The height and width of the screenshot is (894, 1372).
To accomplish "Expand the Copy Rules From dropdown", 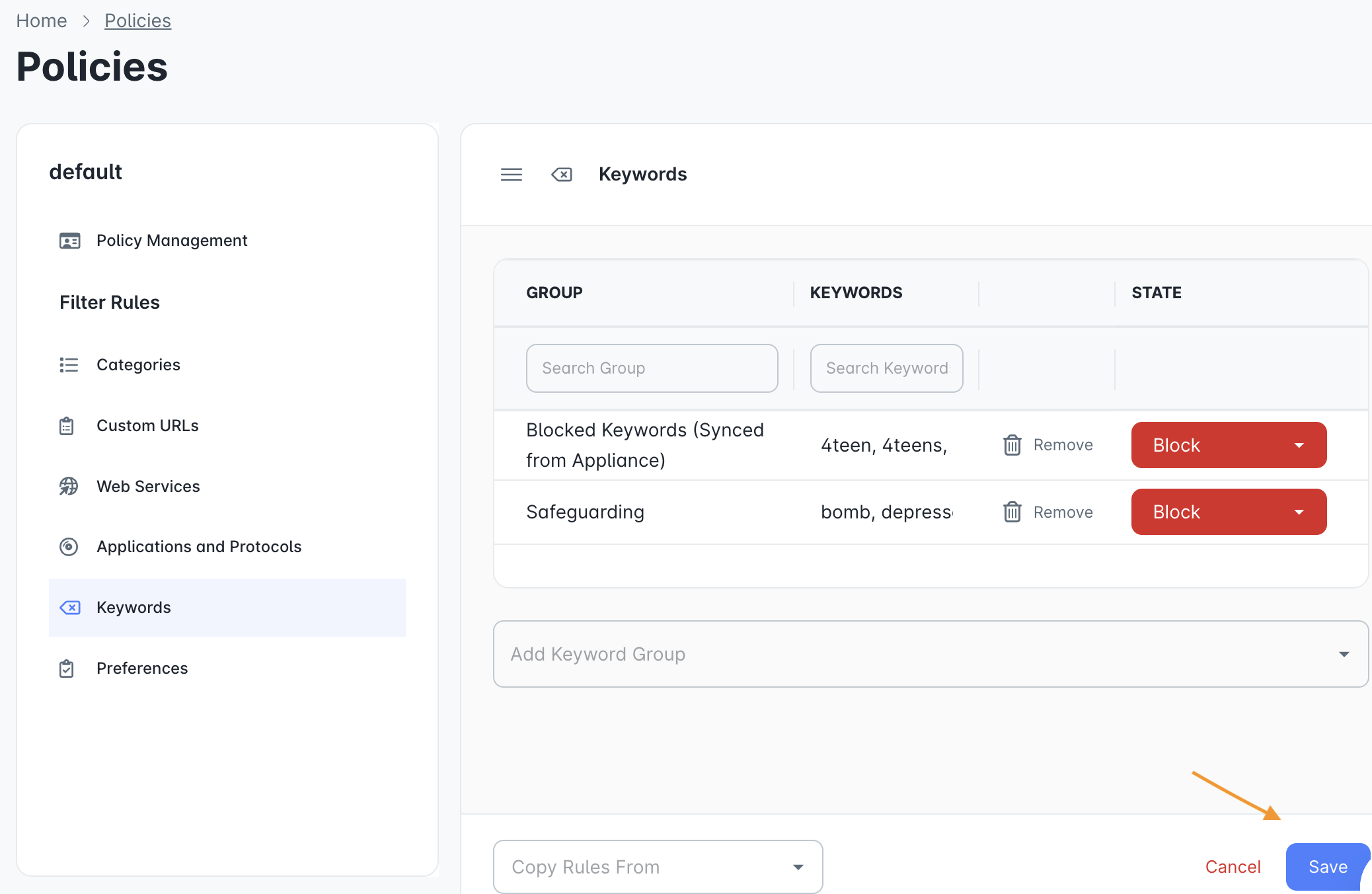I will tap(658, 867).
